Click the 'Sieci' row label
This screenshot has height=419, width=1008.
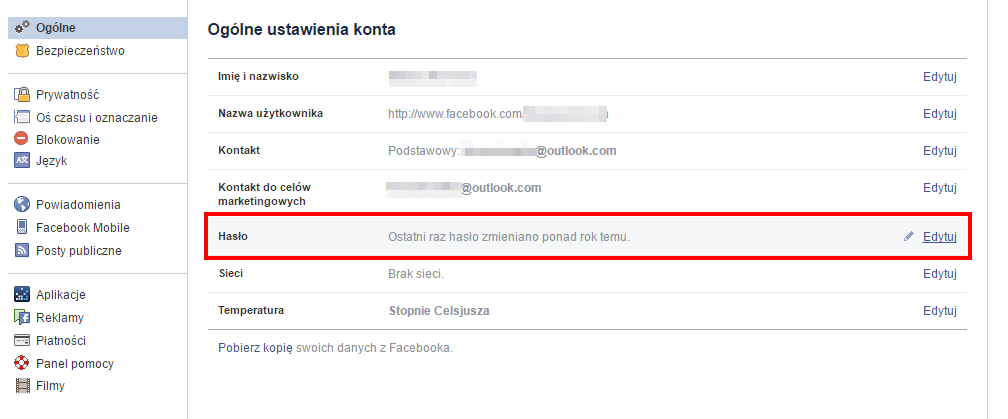click(x=231, y=273)
